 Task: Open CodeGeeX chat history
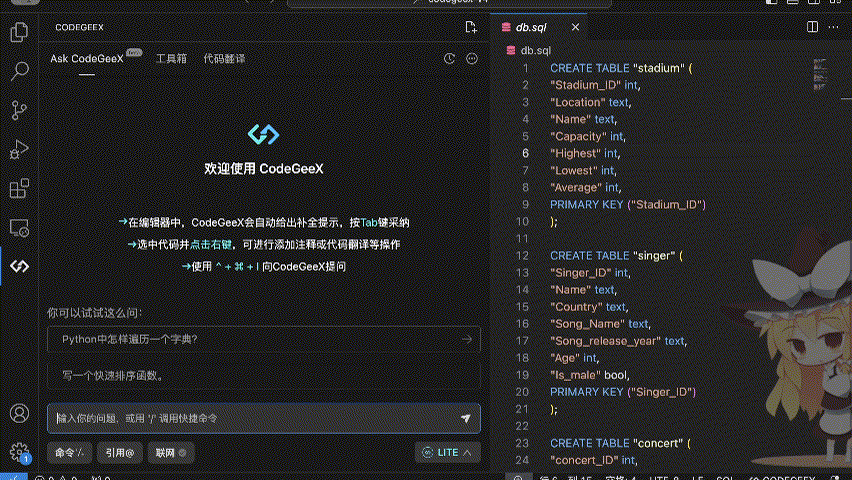(449, 59)
